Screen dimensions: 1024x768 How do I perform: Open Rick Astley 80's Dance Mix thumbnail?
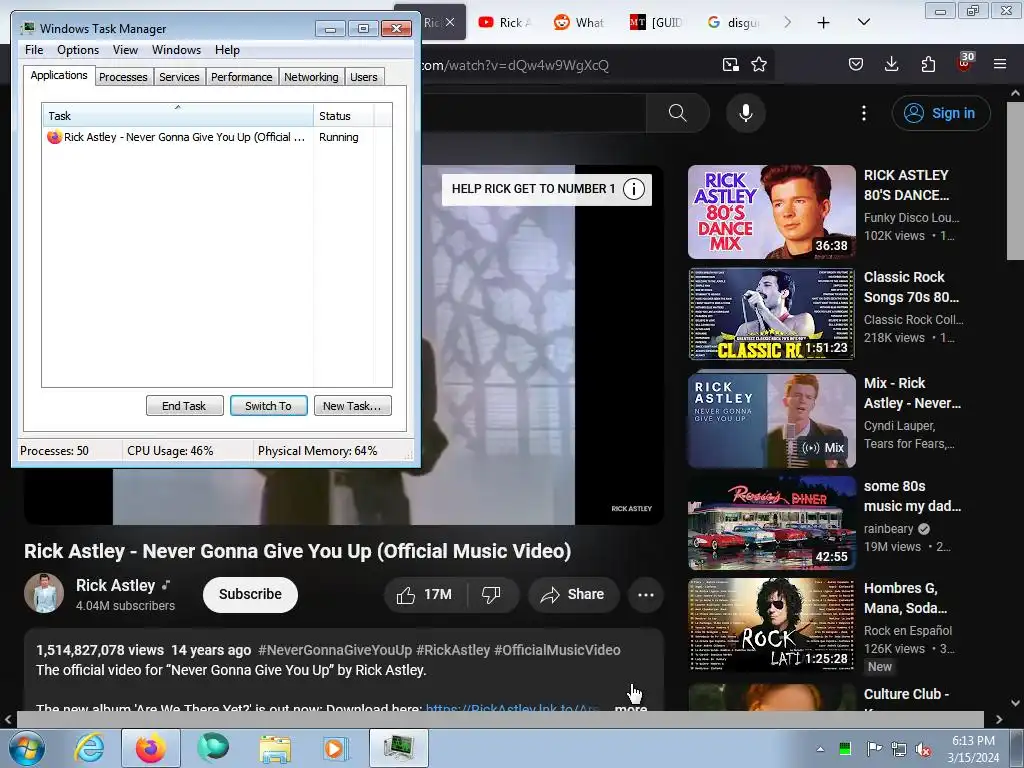[x=771, y=212]
